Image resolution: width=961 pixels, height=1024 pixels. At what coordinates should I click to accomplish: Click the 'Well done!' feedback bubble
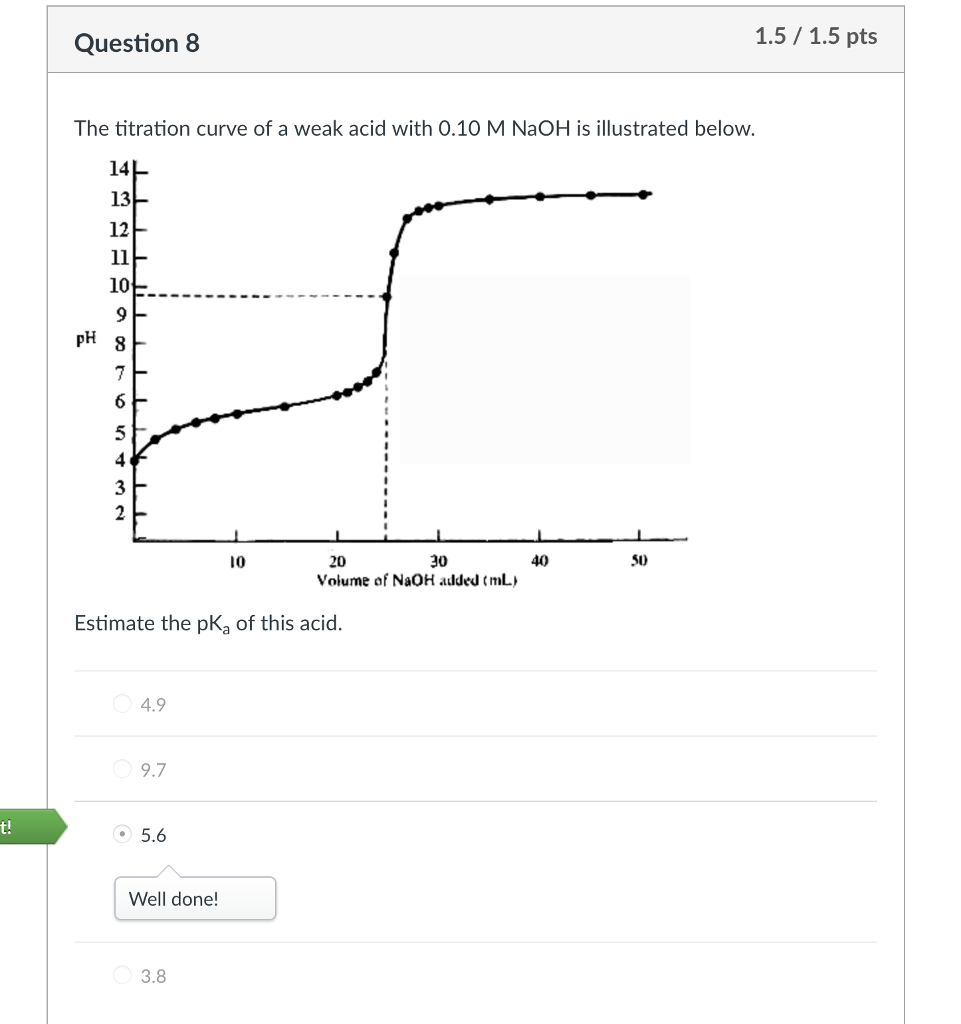(195, 899)
